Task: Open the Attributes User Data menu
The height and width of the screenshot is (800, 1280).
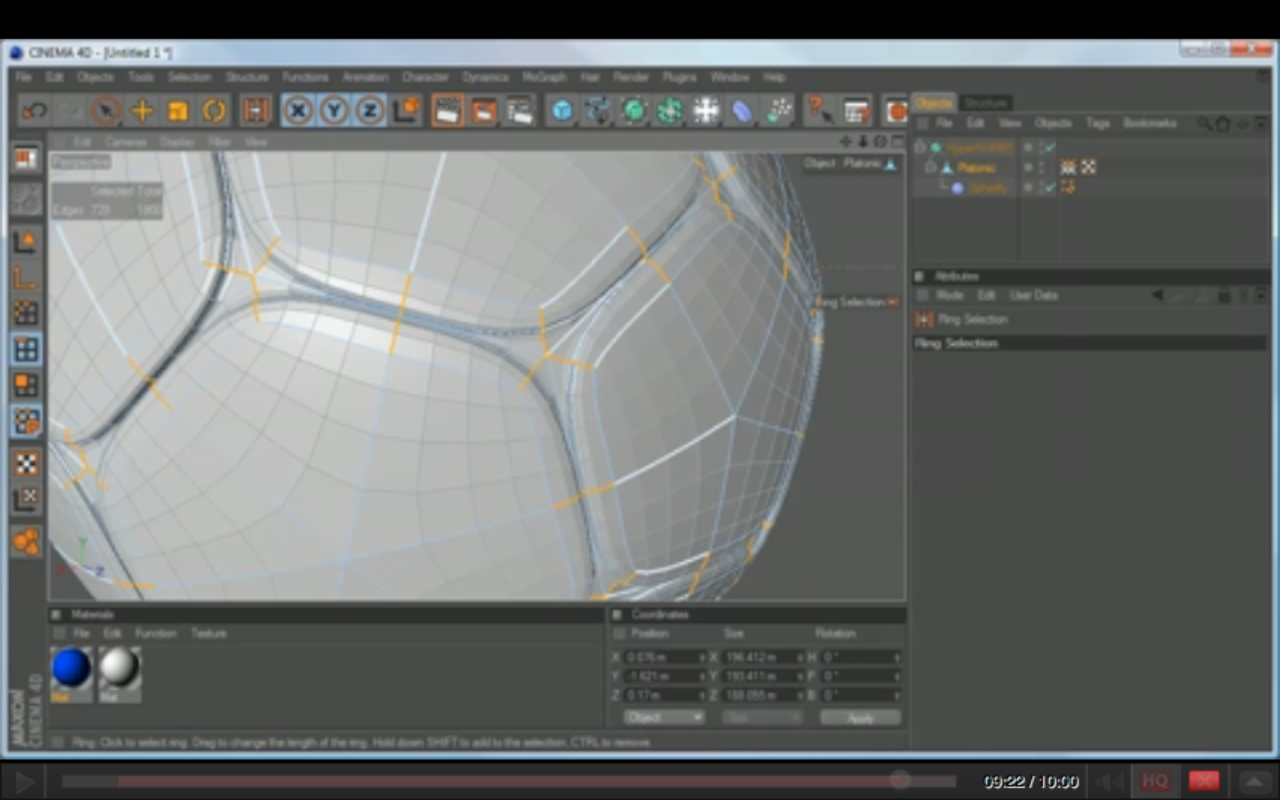Action: [1034, 296]
